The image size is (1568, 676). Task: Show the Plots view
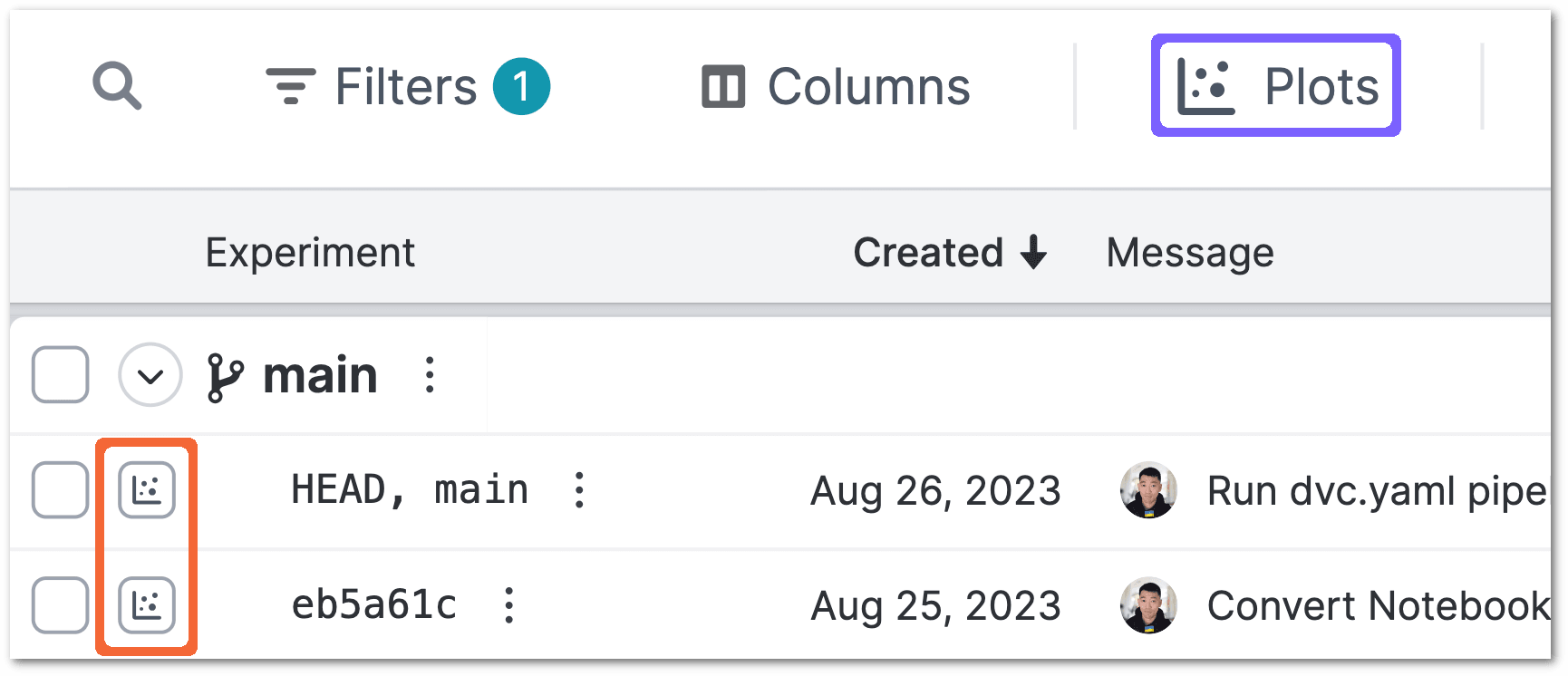point(1276,86)
